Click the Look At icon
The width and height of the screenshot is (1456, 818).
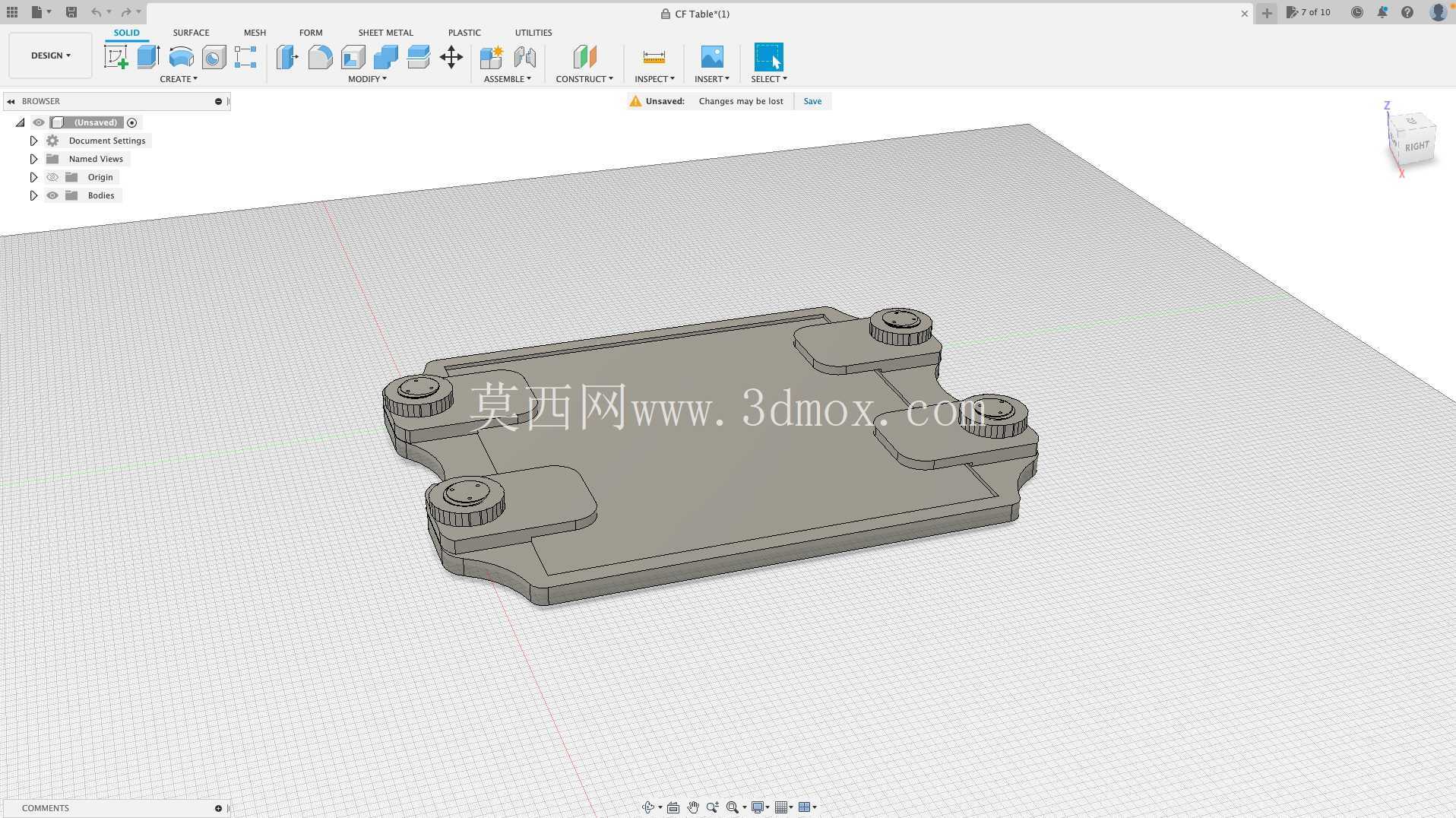pos(673,807)
